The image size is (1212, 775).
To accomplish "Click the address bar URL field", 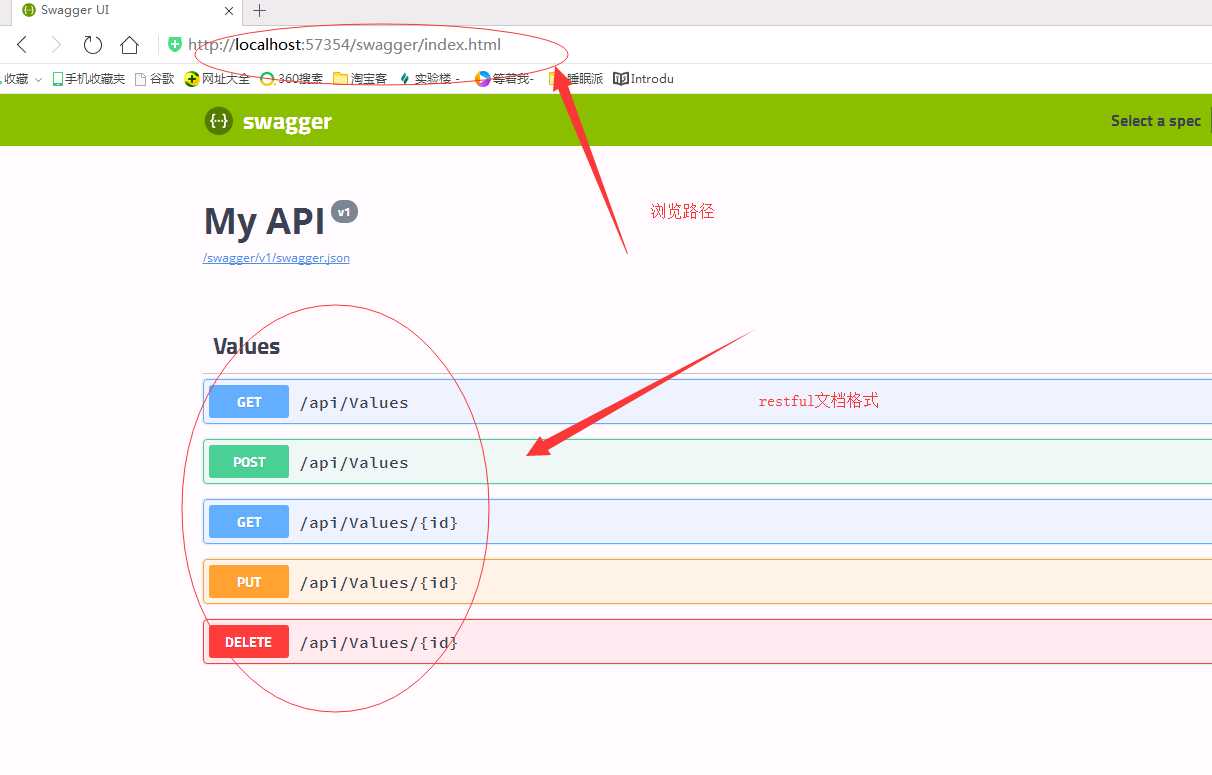I will 345,44.
